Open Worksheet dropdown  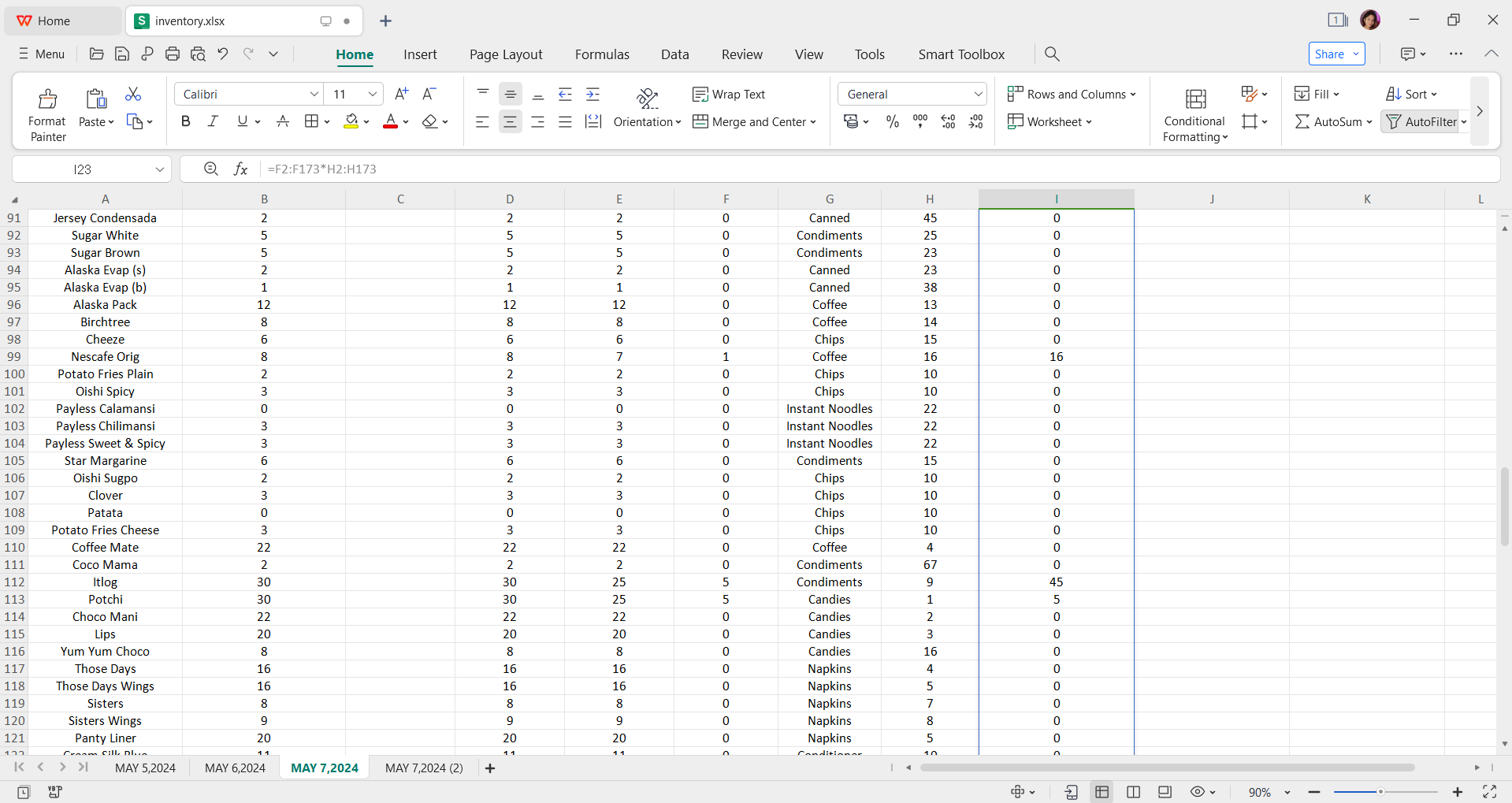1049,121
